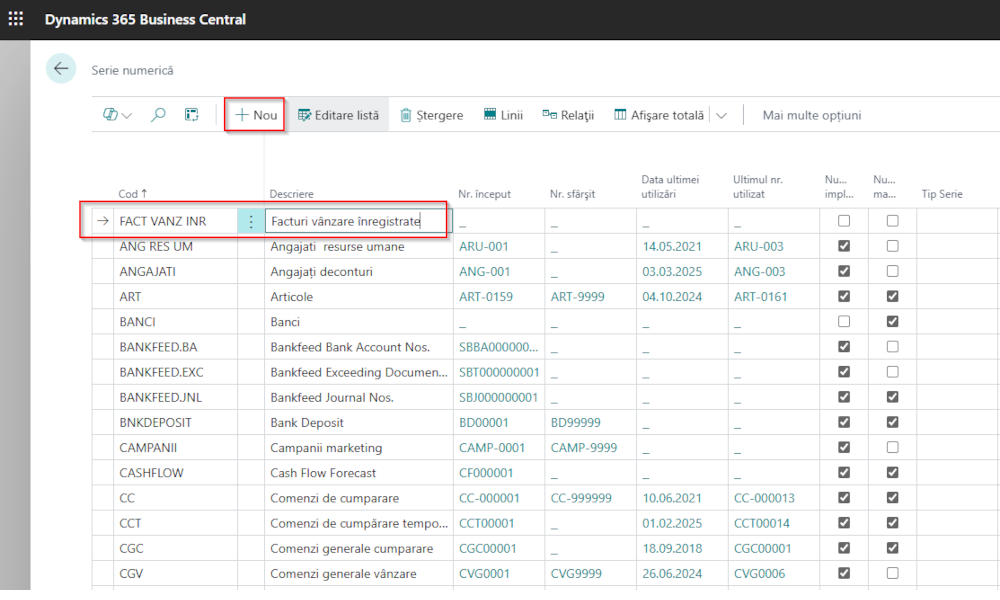
Task: Toggle implicit numbering checkbox for CAMPANII
Action: click(844, 447)
